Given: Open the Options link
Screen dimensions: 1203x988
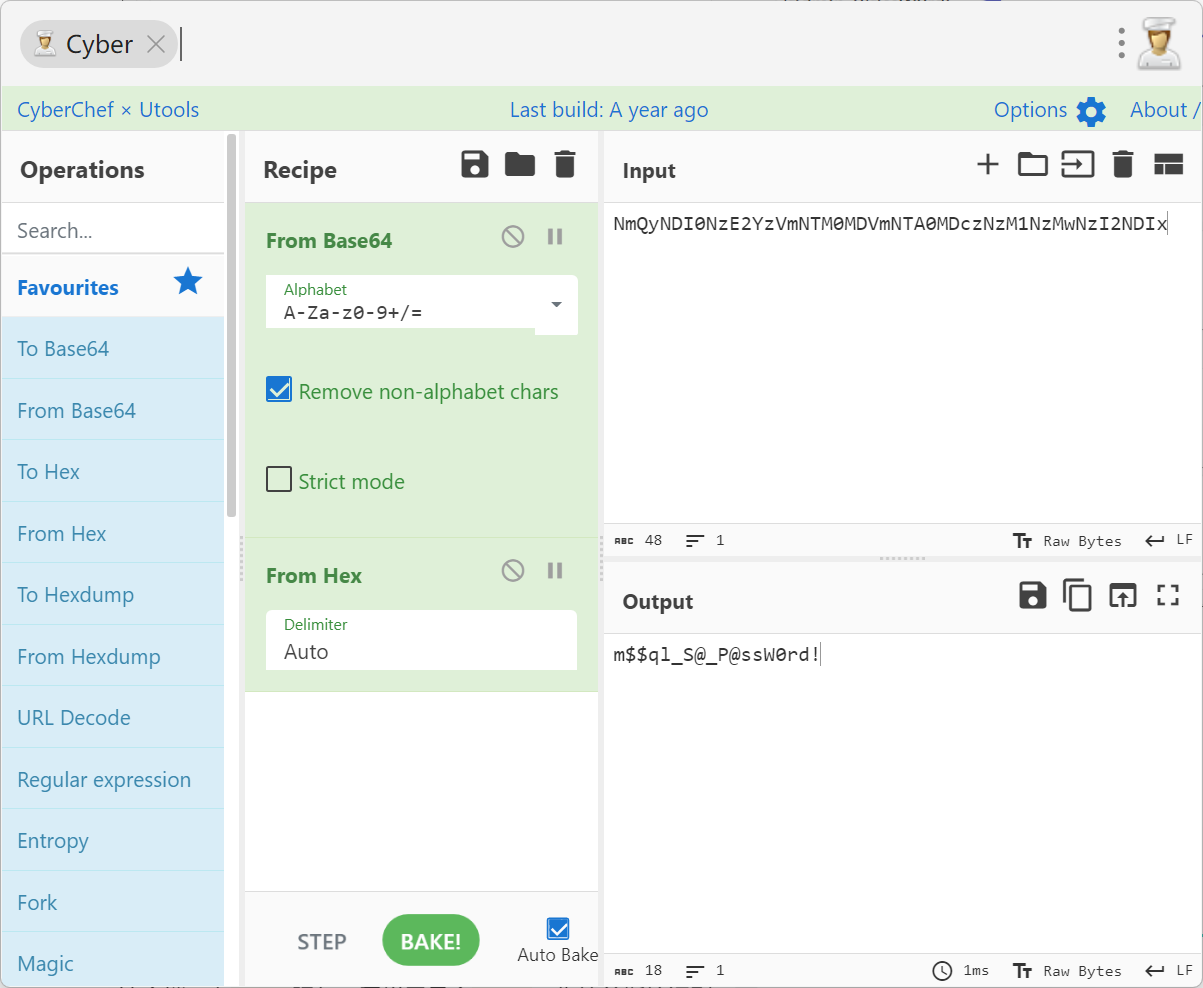Looking at the screenshot, I should [1031, 110].
